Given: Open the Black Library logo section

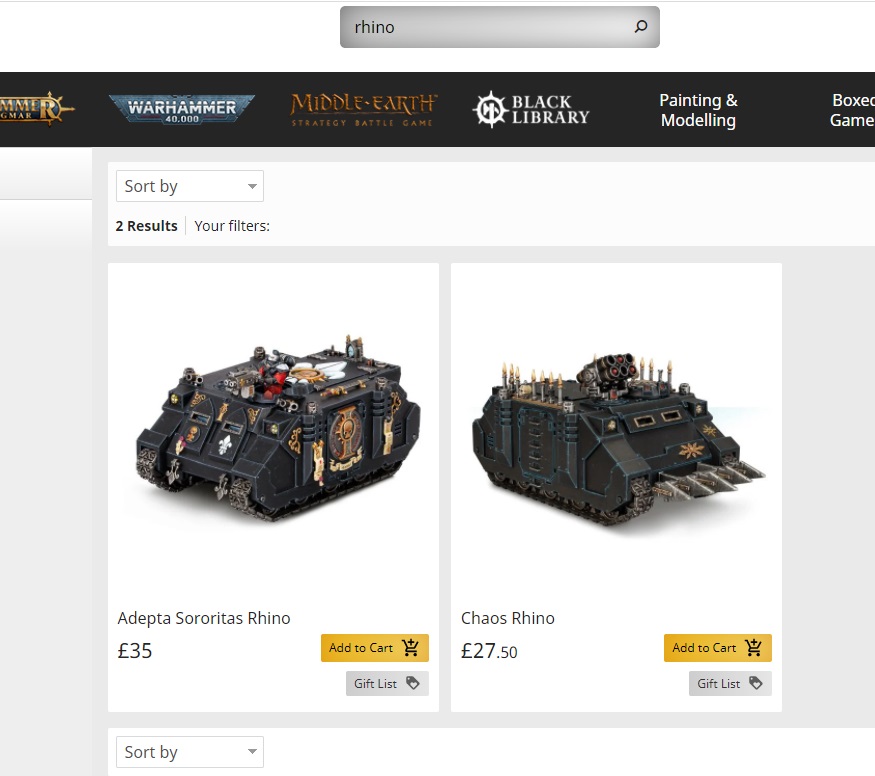Looking at the screenshot, I should tap(531, 109).
